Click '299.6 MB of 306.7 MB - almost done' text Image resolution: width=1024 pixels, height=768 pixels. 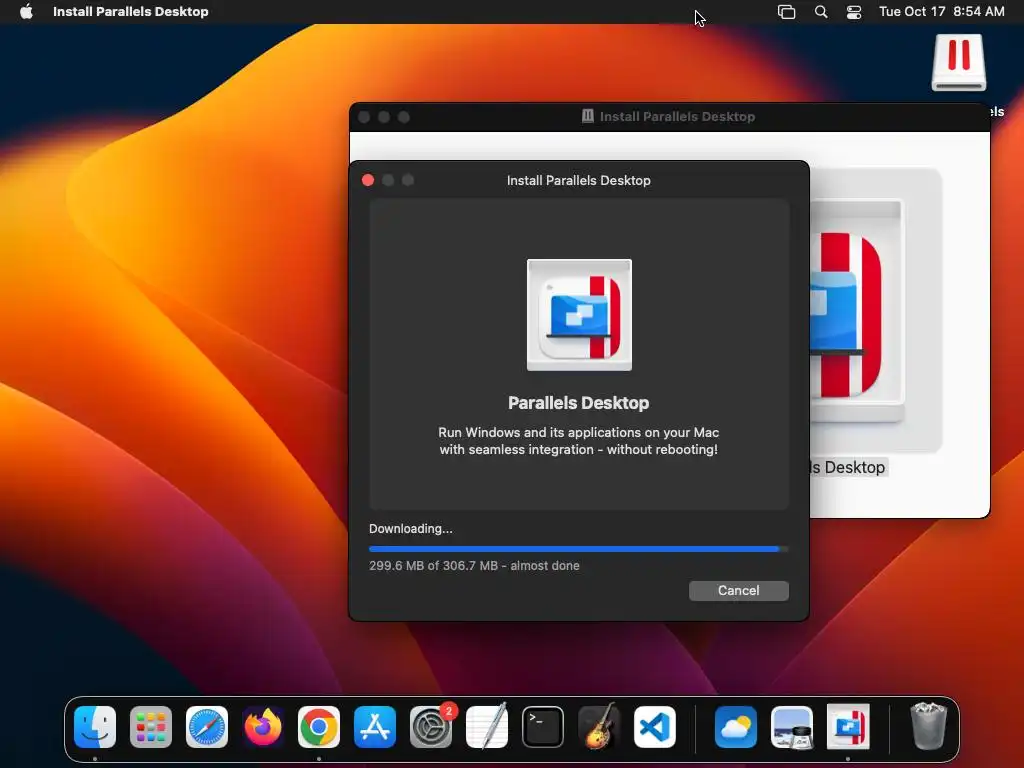(x=474, y=566)
